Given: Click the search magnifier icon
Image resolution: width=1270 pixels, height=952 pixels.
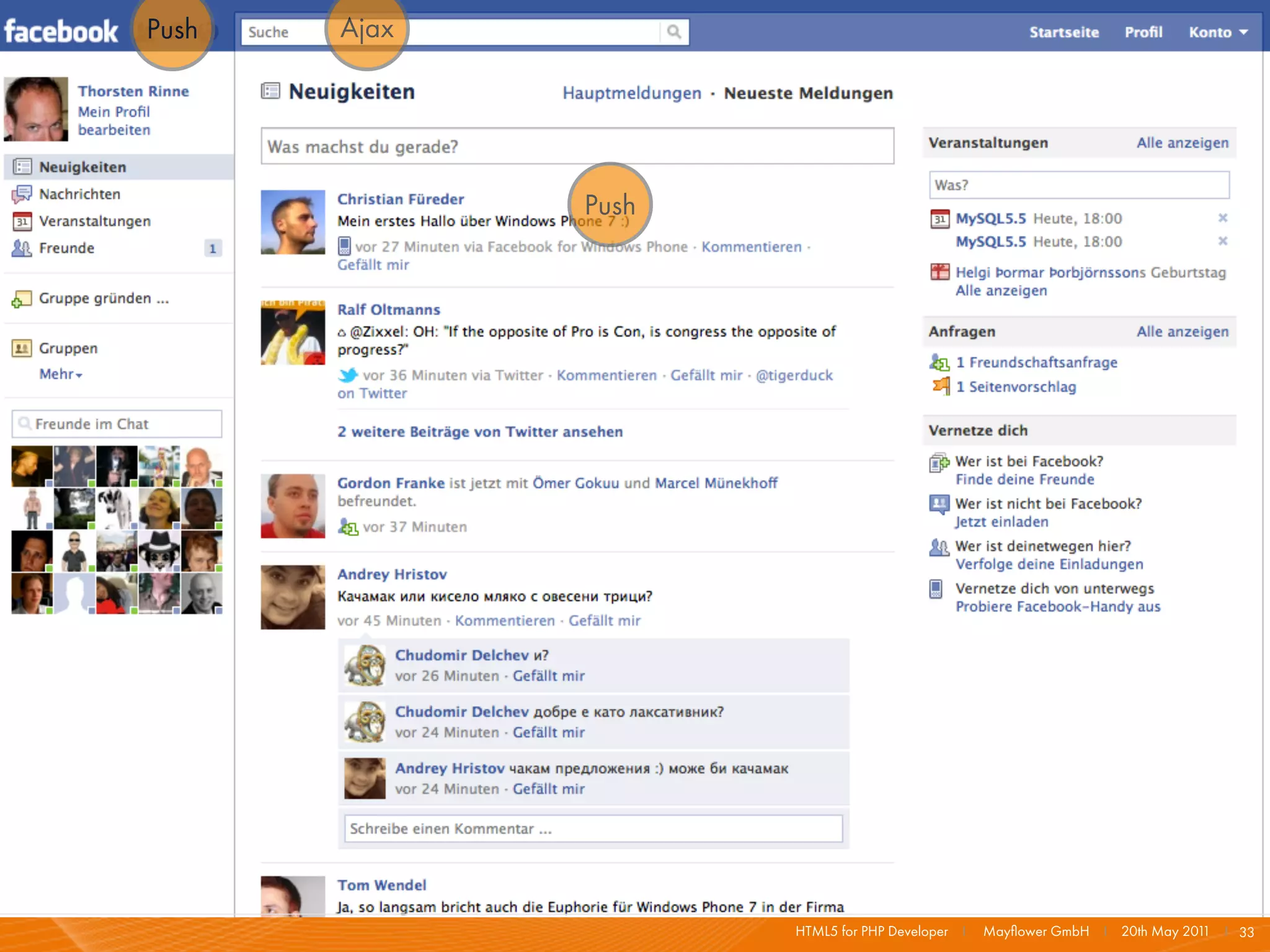Looking at the screenshot, I should tap(673, 32).
